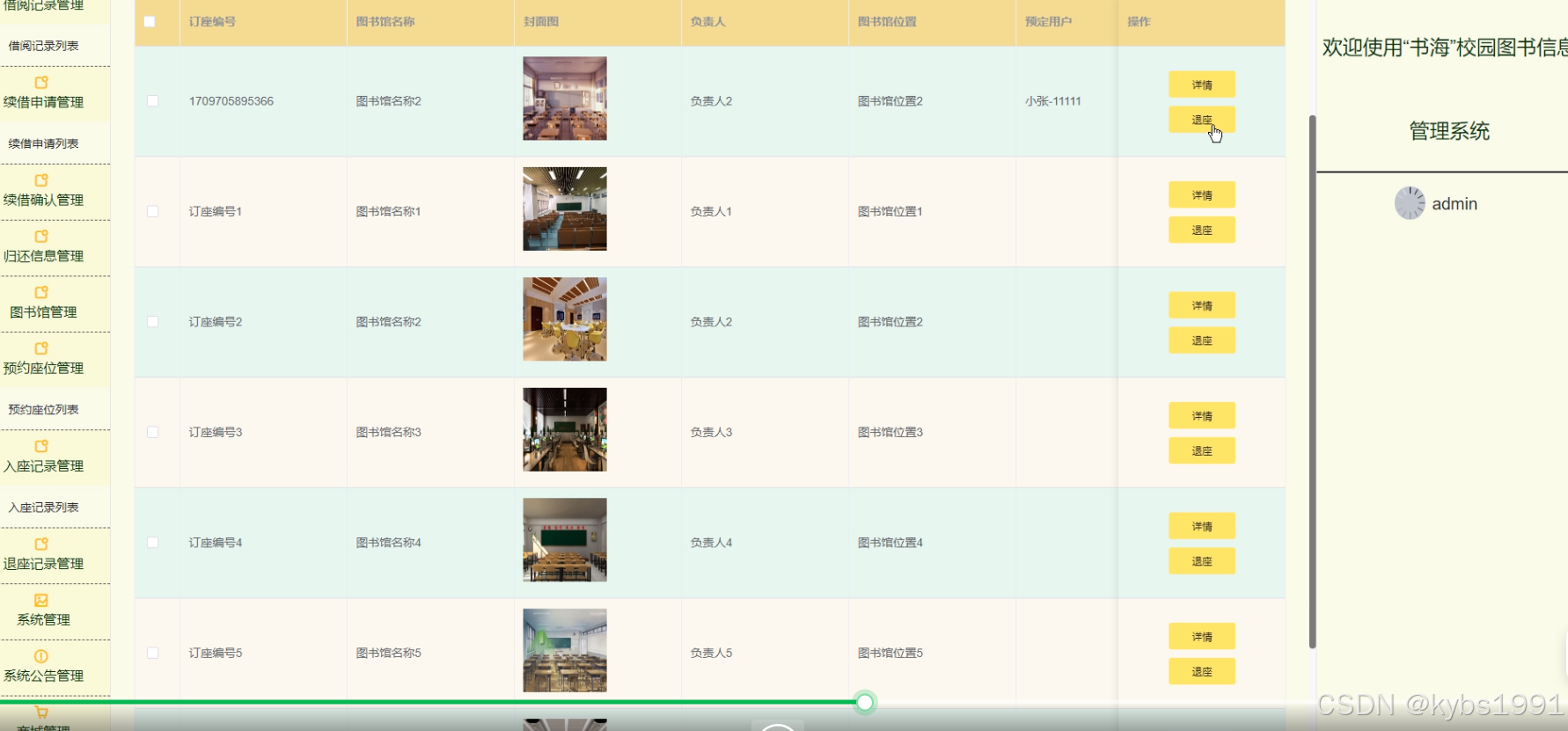Open cover image of 订座编号3
Image resolution: width=1568 pixels, height=731 pixels.
(x=565, y=430)
